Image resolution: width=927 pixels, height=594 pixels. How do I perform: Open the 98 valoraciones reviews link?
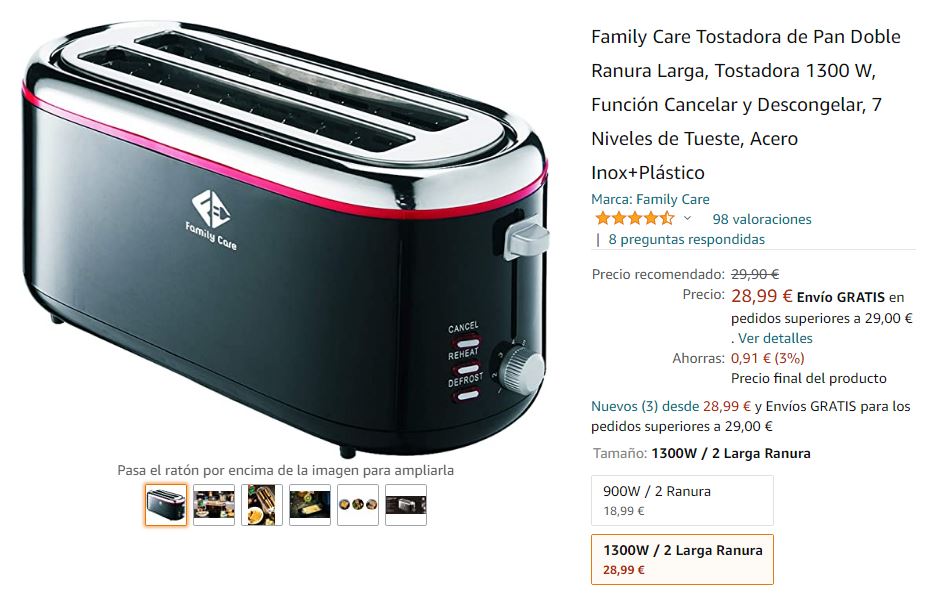coord(761,219)
